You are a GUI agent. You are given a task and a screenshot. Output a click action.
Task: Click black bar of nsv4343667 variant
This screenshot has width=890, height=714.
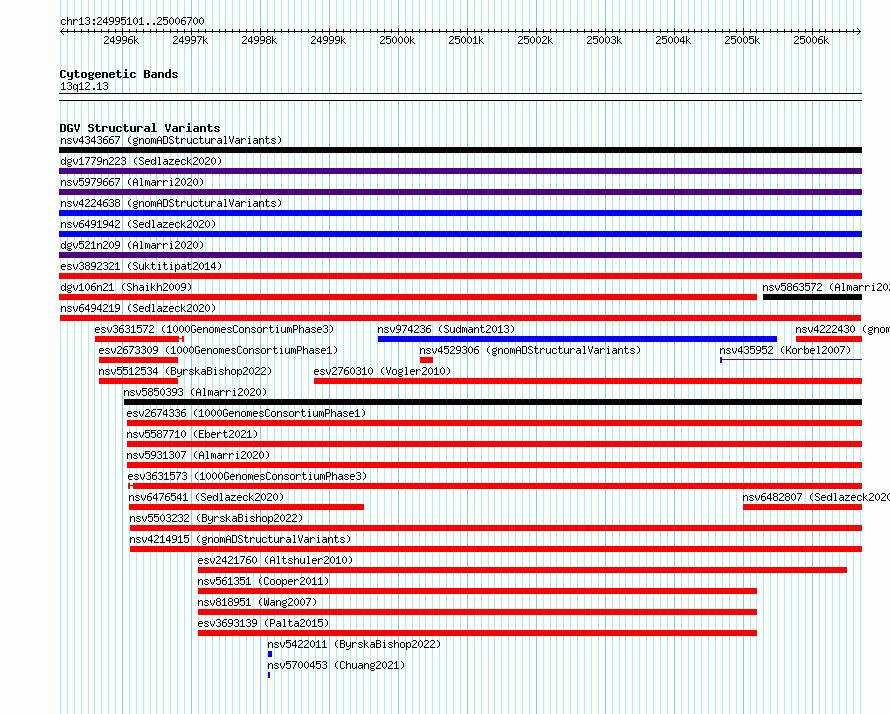point(460,150)
